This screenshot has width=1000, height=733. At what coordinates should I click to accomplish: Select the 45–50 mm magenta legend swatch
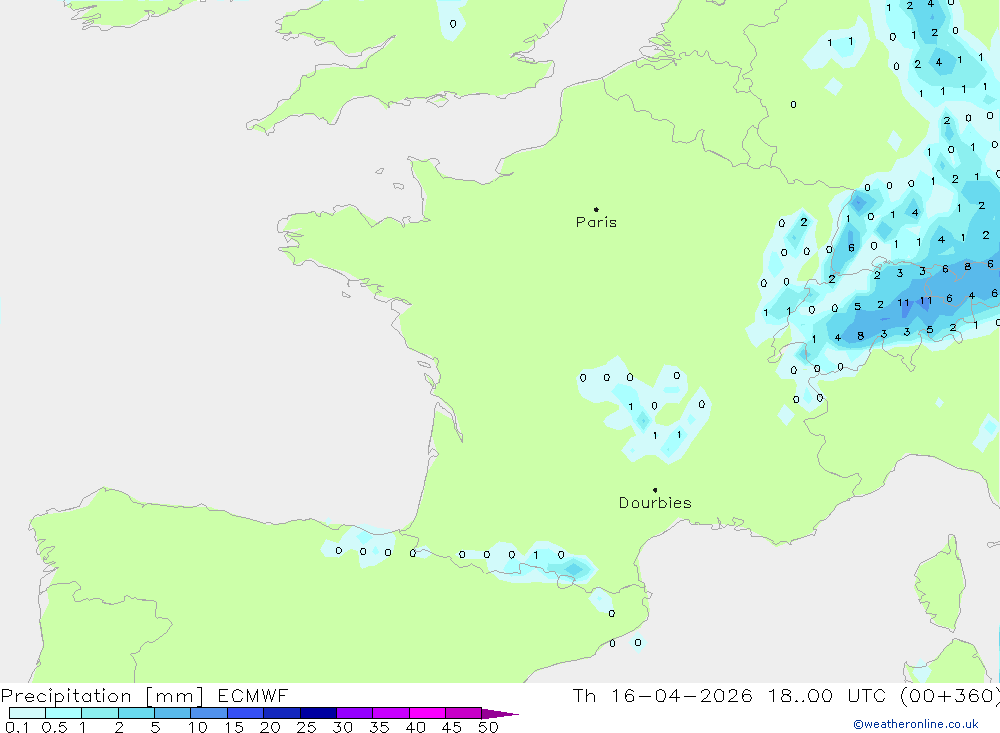(463, 713)
